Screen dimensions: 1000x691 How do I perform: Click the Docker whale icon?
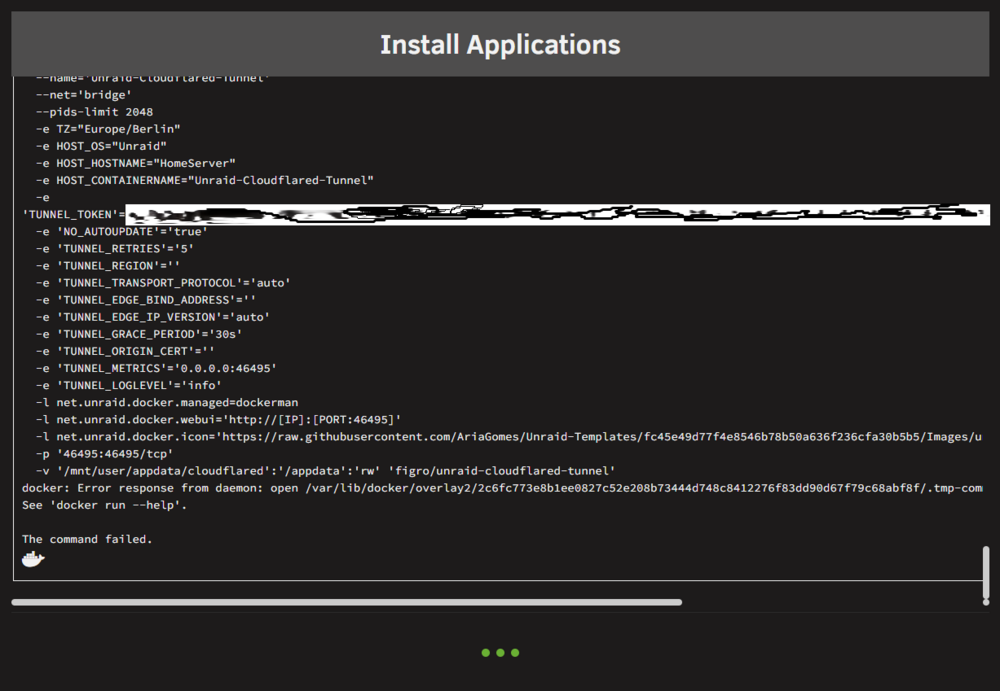click(33, 560)
